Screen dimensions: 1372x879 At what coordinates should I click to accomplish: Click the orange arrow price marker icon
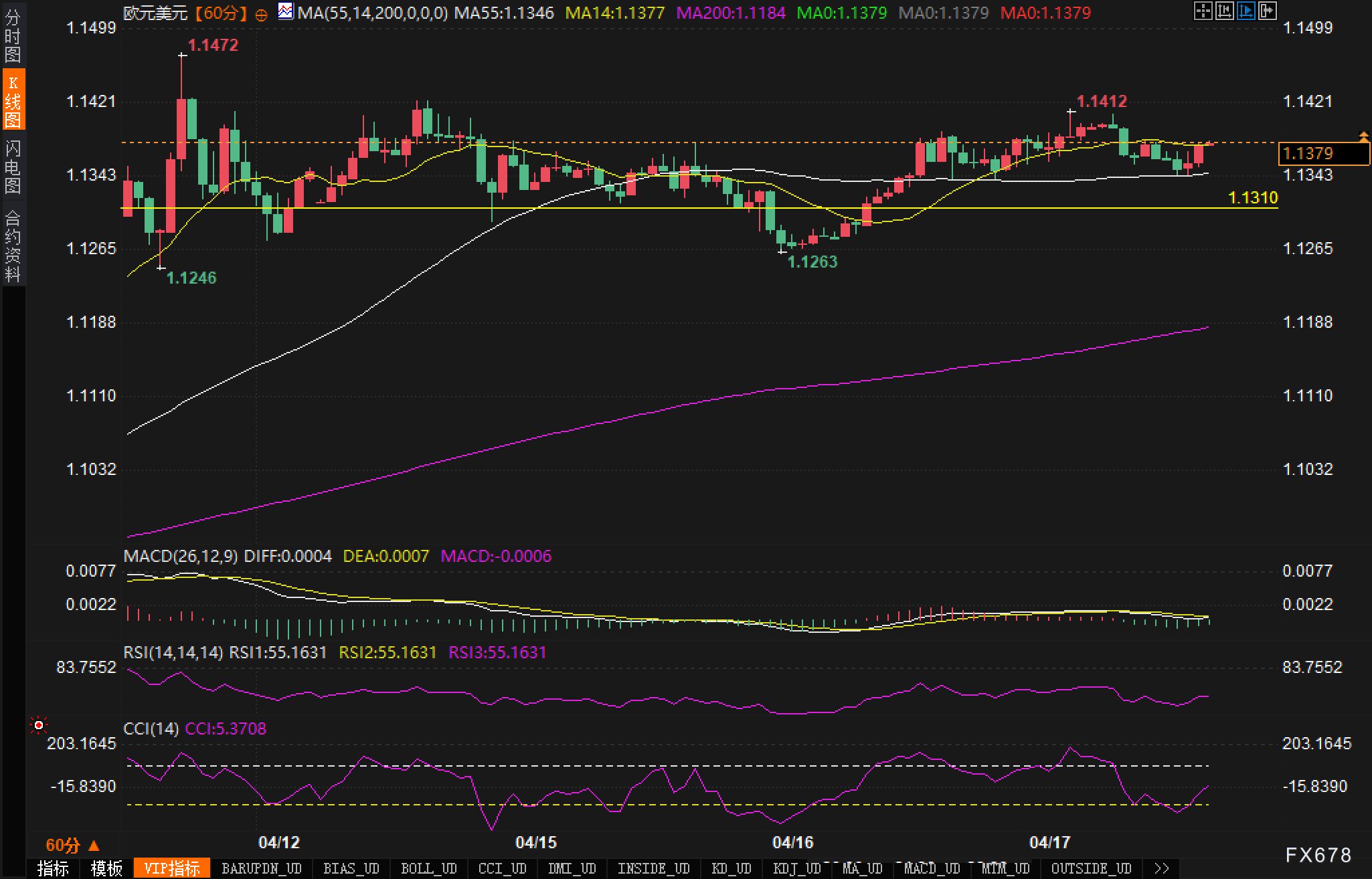[x=1363, y=137]
